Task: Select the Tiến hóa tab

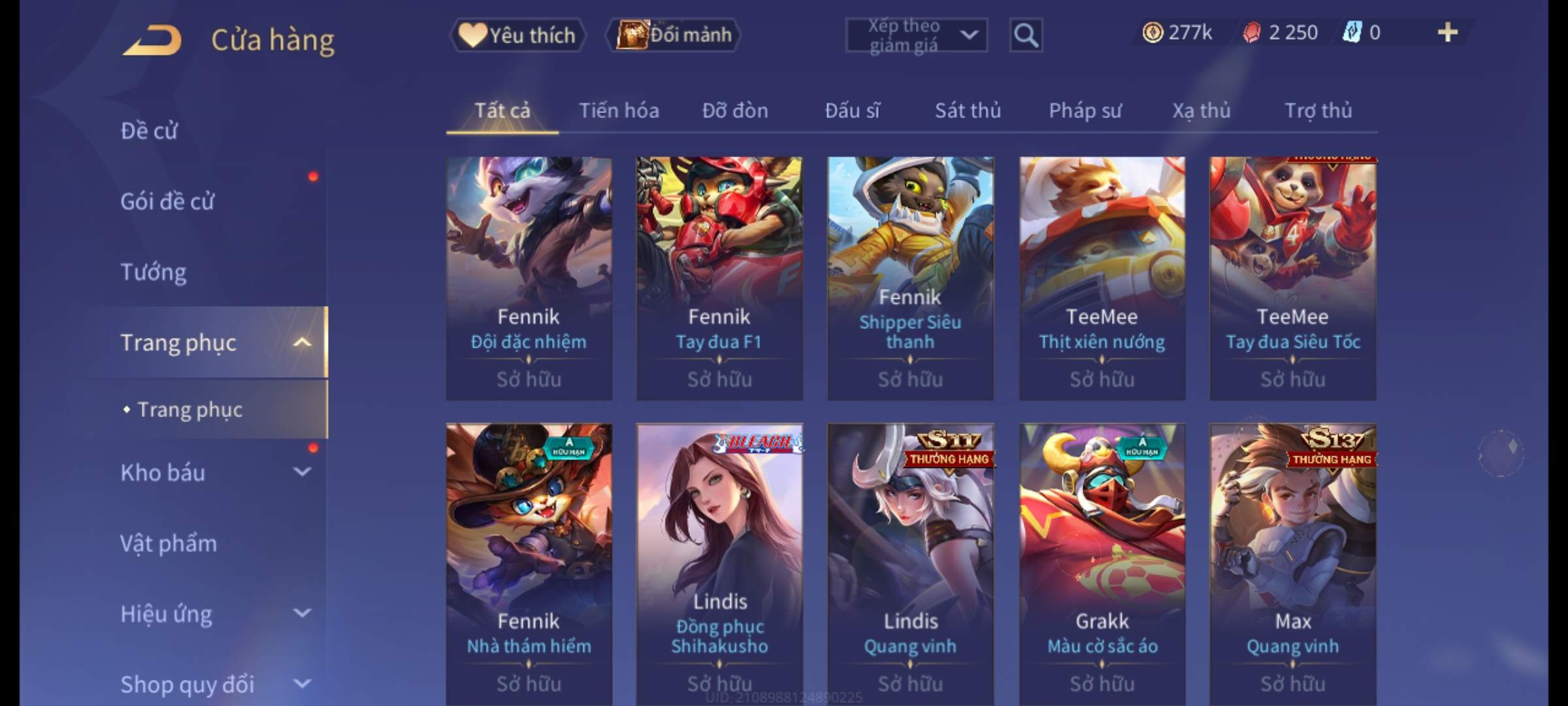Action: click(619, 110)
